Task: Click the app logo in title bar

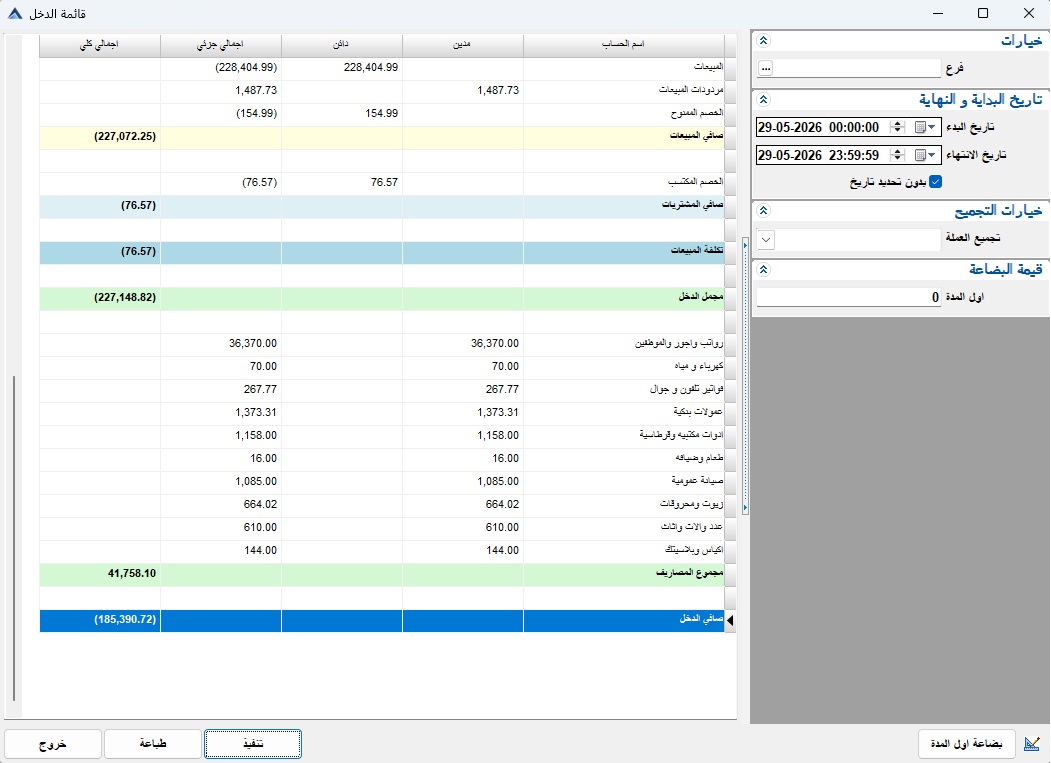Action: [15, 13]
